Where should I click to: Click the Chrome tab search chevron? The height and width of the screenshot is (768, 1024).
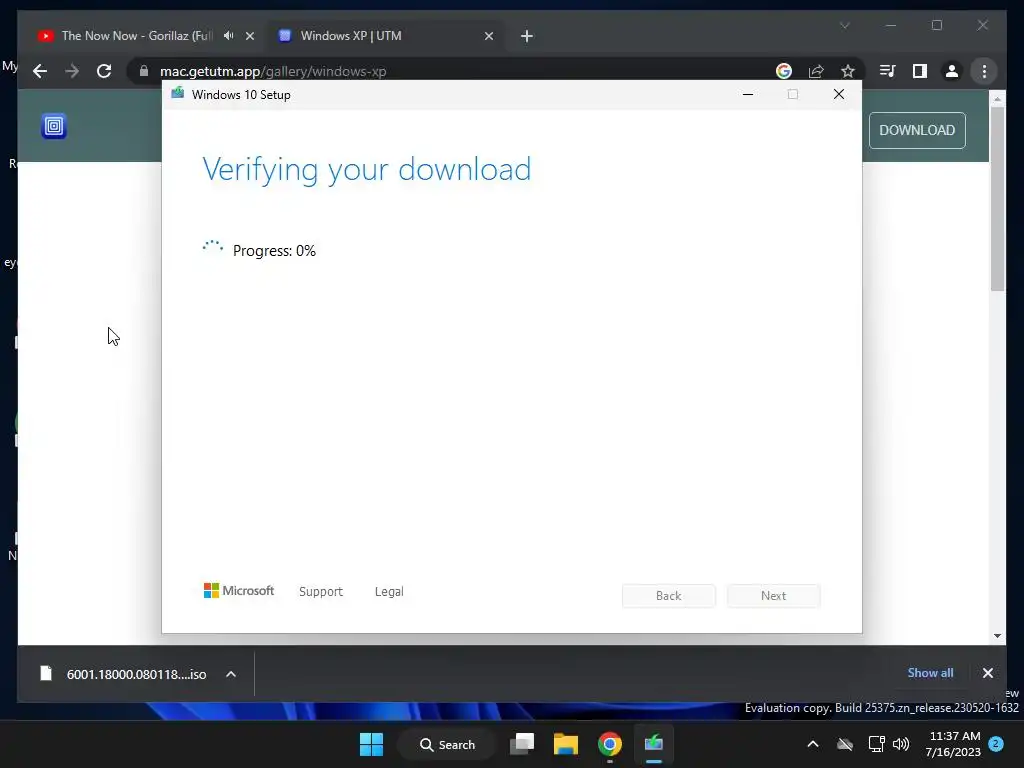(844, 25)
